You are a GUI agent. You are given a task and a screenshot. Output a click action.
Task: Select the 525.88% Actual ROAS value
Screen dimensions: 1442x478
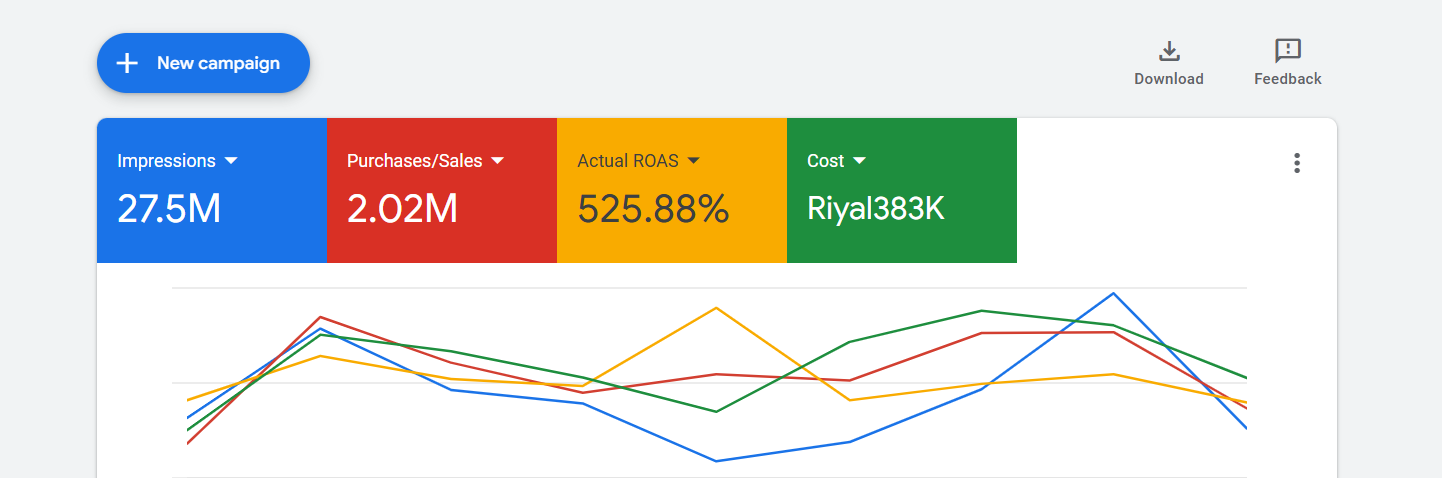tap(653, 209)
